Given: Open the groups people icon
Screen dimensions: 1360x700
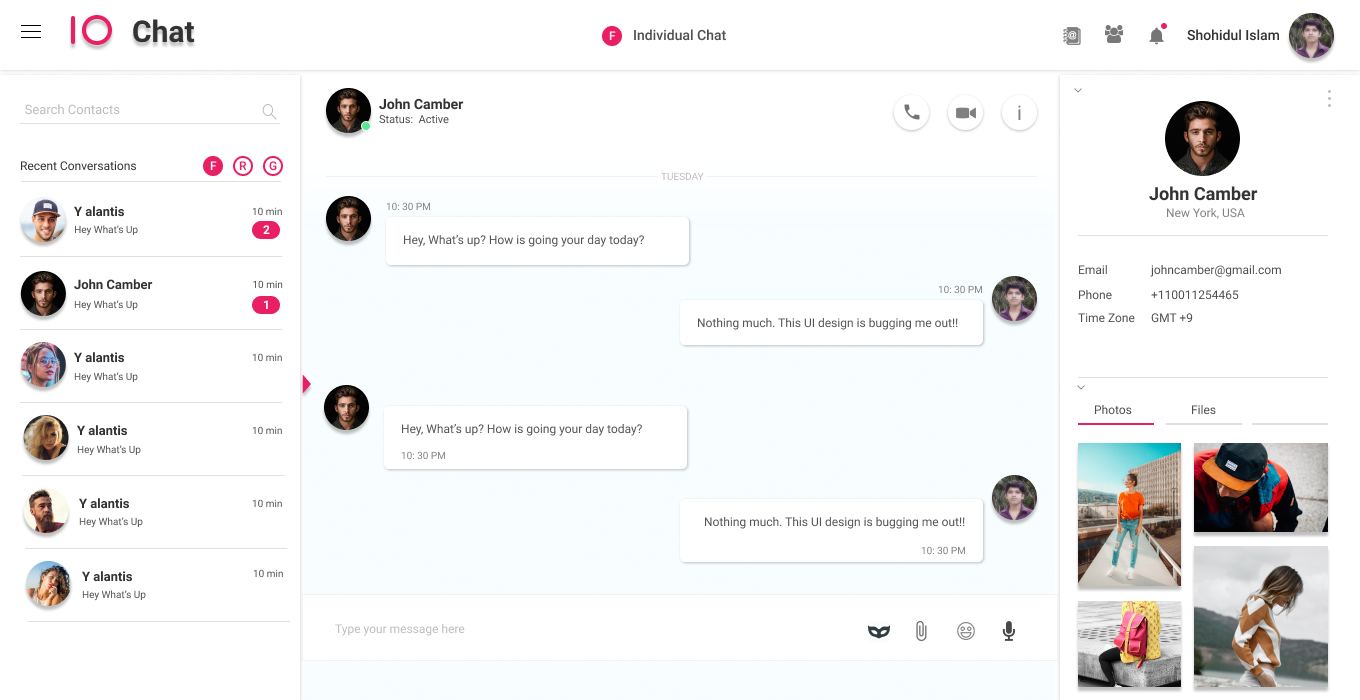Looking at the screenshot, I should tap(1114, 34).
